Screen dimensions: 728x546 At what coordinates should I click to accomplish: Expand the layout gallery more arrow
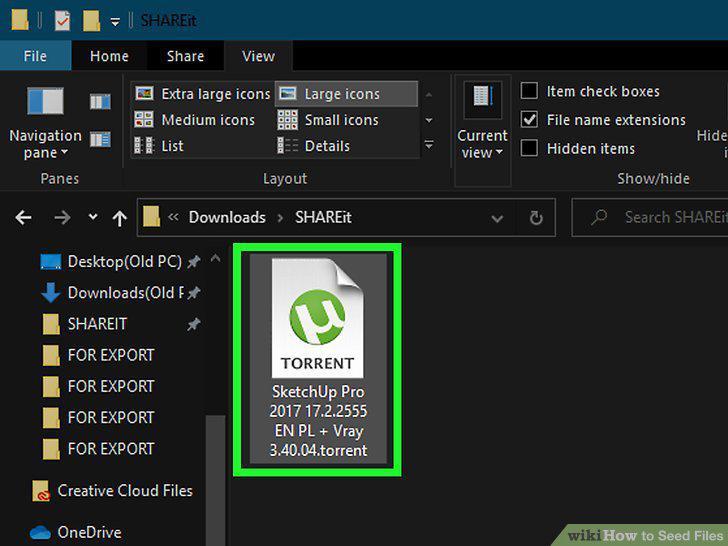(429, 145)
